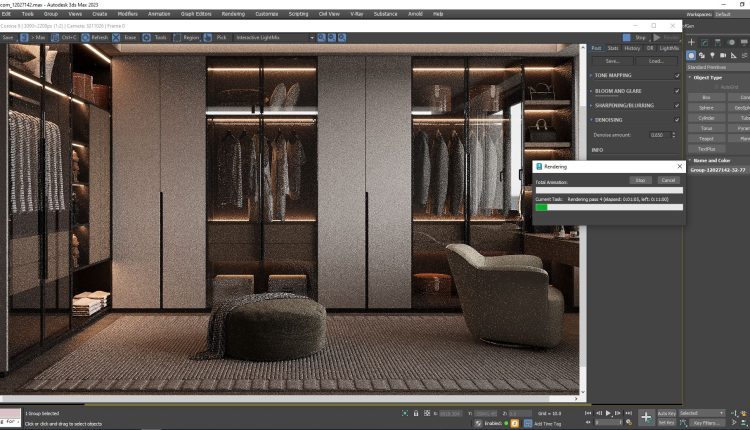This screenshot has height=430, width=750.
Task: Click the Save... post settings button
Action: tap(613, 61)
